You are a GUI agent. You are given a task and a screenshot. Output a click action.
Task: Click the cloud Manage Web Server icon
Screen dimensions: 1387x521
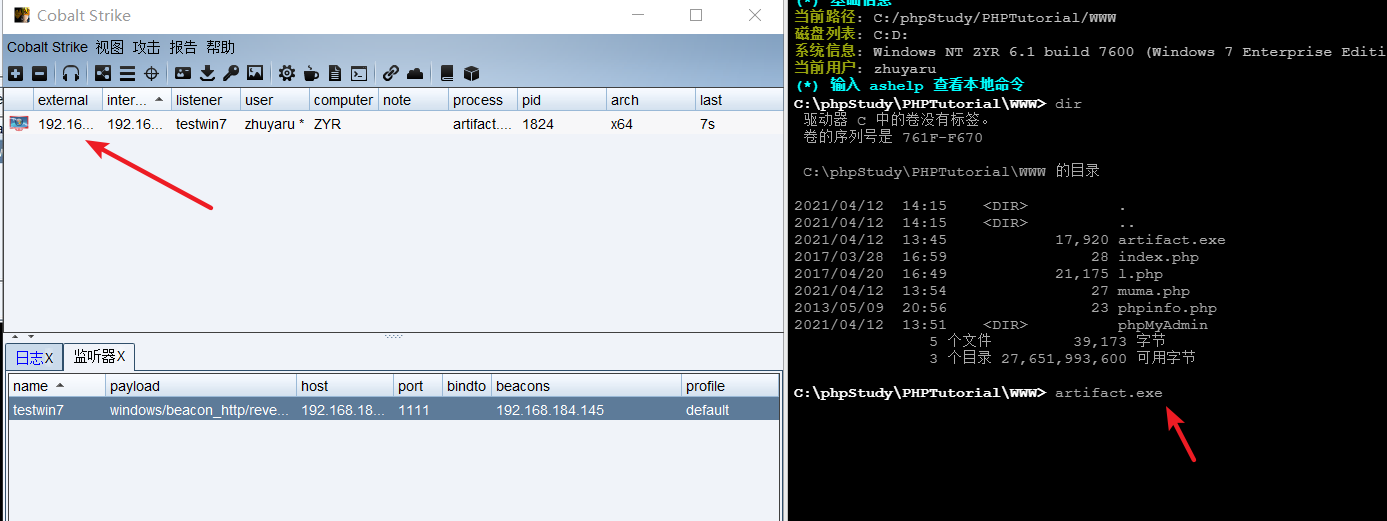[x=415, y=73]
